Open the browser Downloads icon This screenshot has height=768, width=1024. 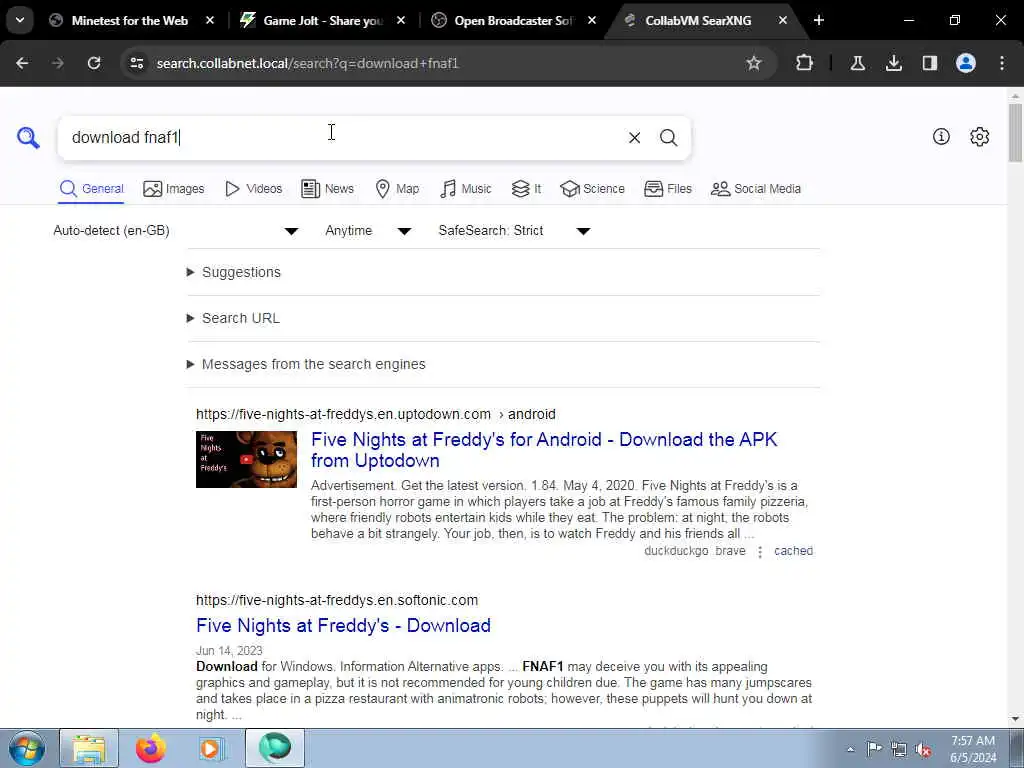click(893, 63)
